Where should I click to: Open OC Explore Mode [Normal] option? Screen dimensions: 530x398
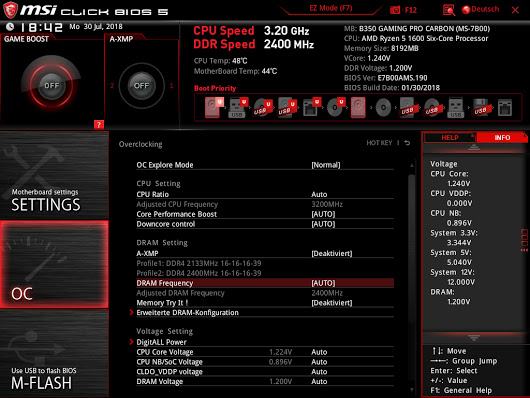[x=265, y=165]
